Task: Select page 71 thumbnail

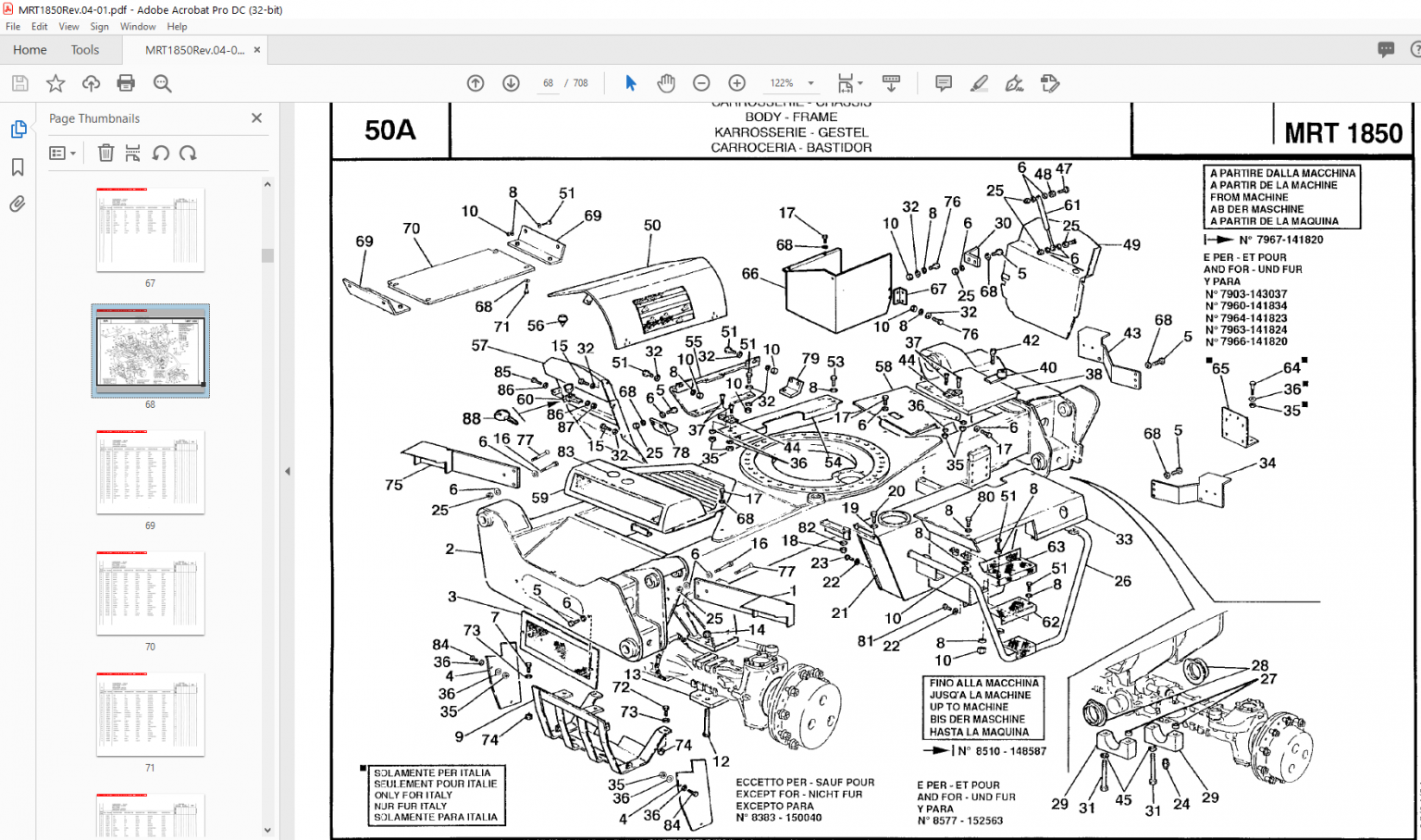Action: (150, 714)
